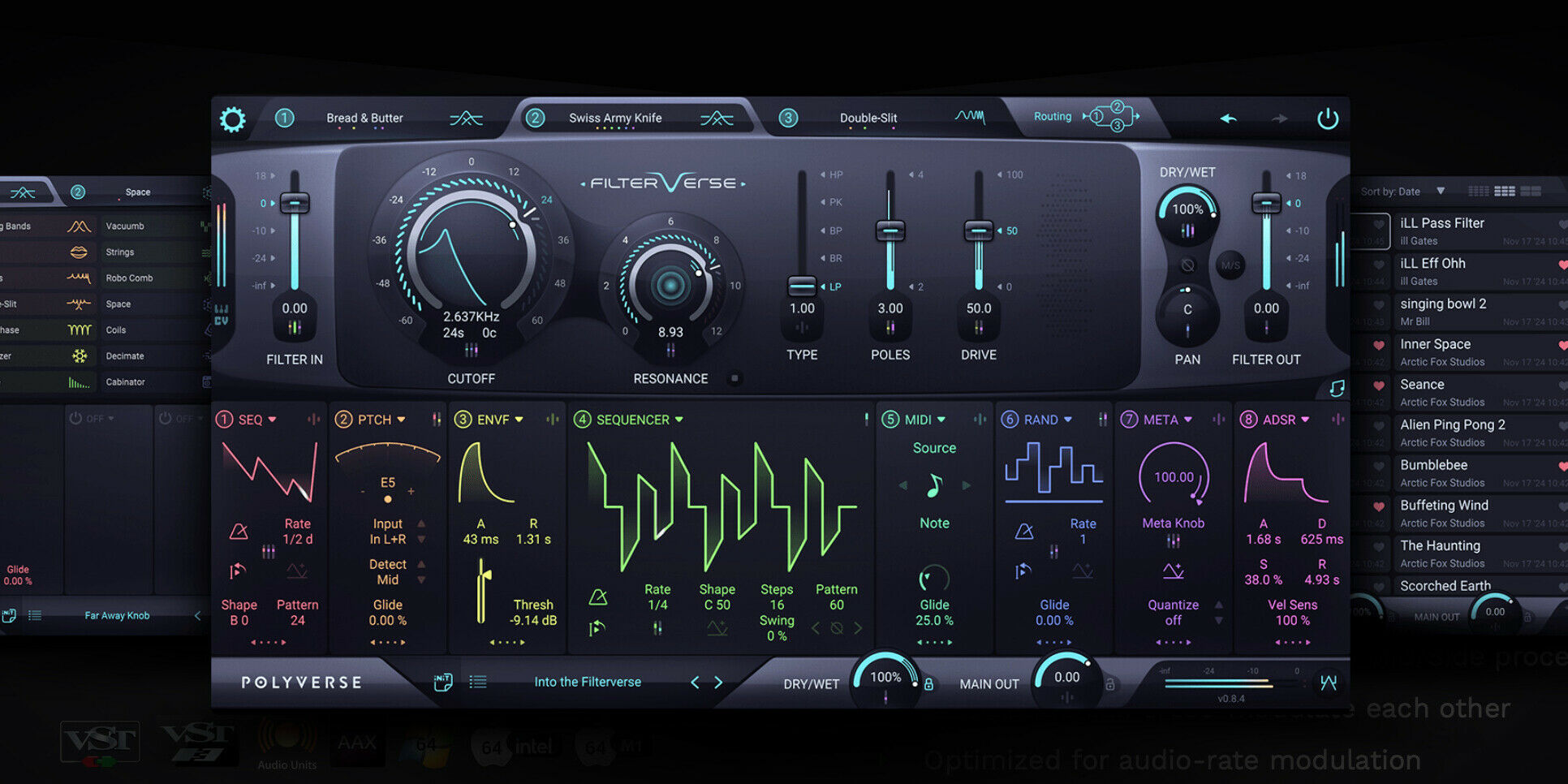Open the RAND modulator type dropdown
Viewport: 1568px width, 784px height.
1068,420
